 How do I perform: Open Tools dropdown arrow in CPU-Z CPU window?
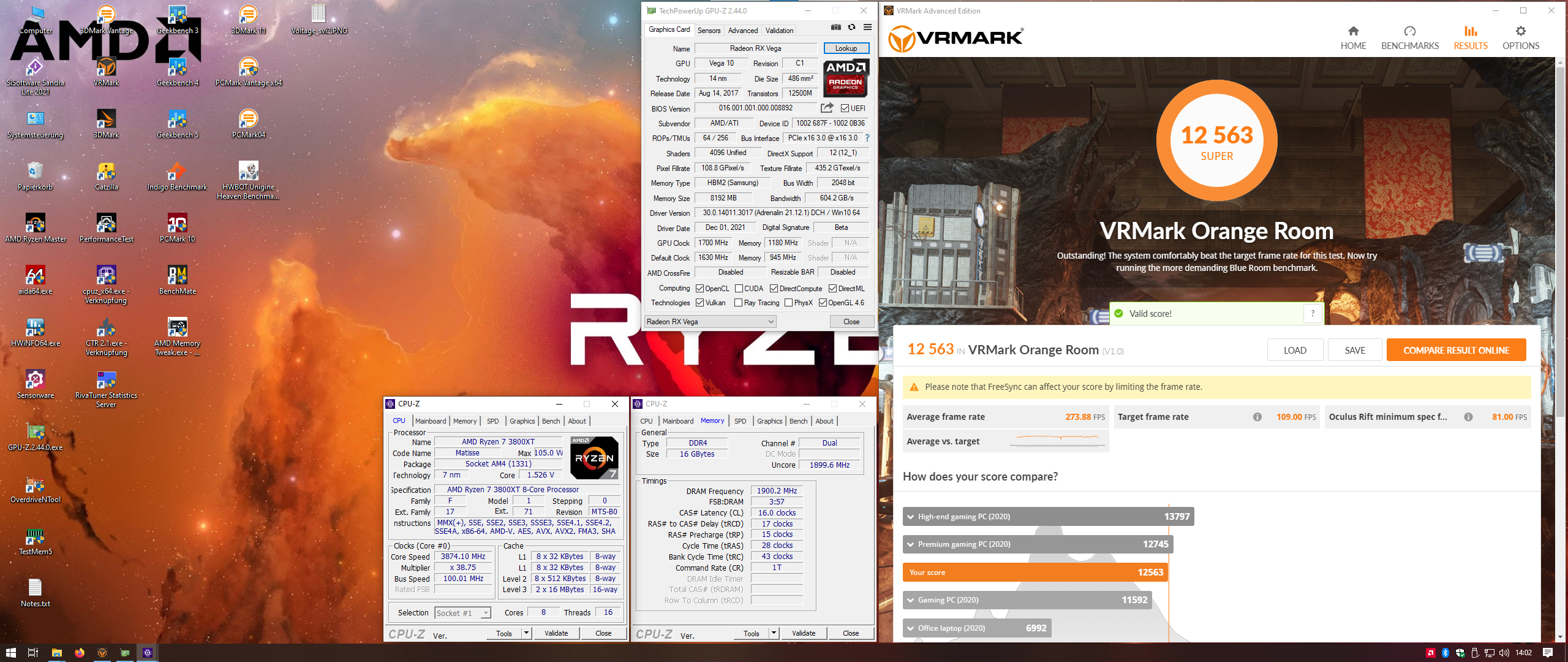(x=526, y=633)
